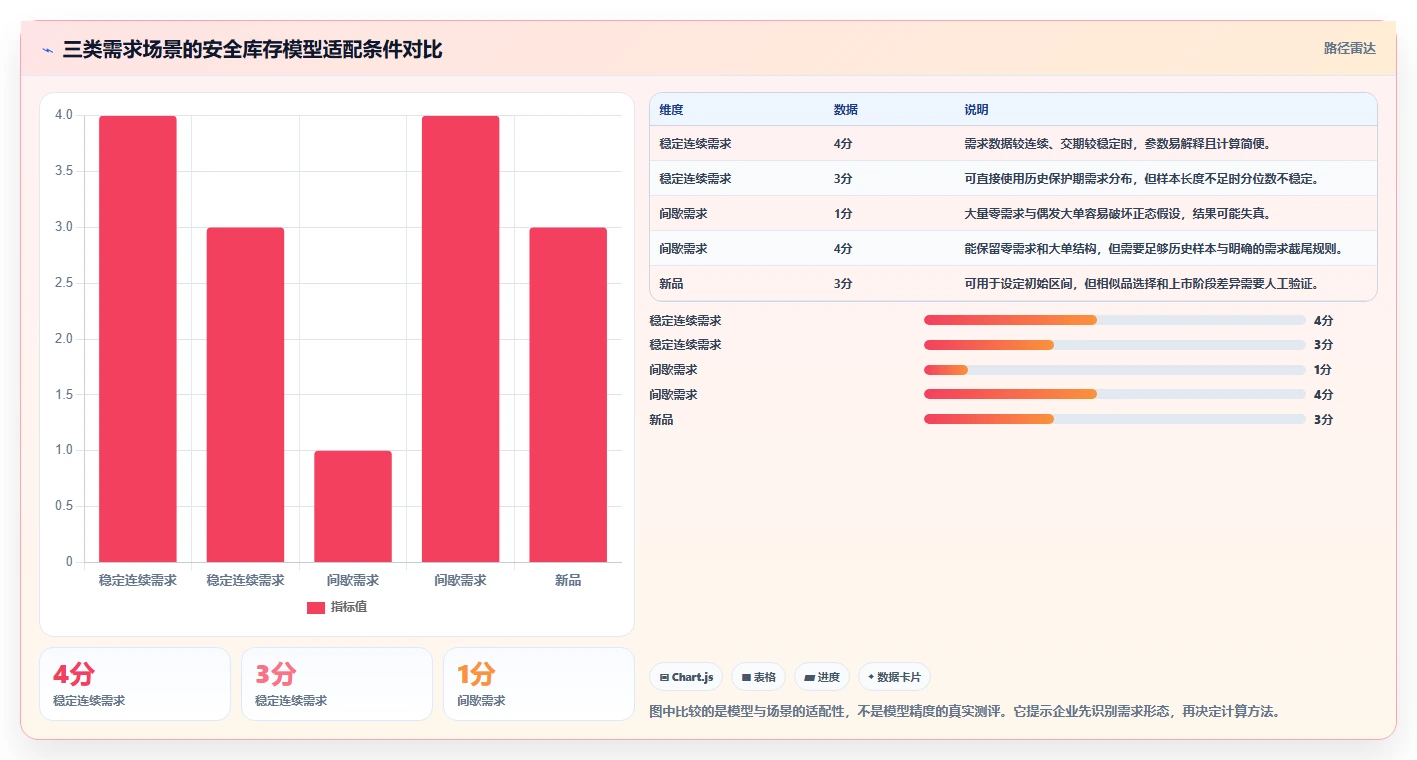Image resolution: width=1417 pixels, height=760 pixels.
Task: Click the progress bar for 间歇需求 4分
Action: pos(1115,394)
